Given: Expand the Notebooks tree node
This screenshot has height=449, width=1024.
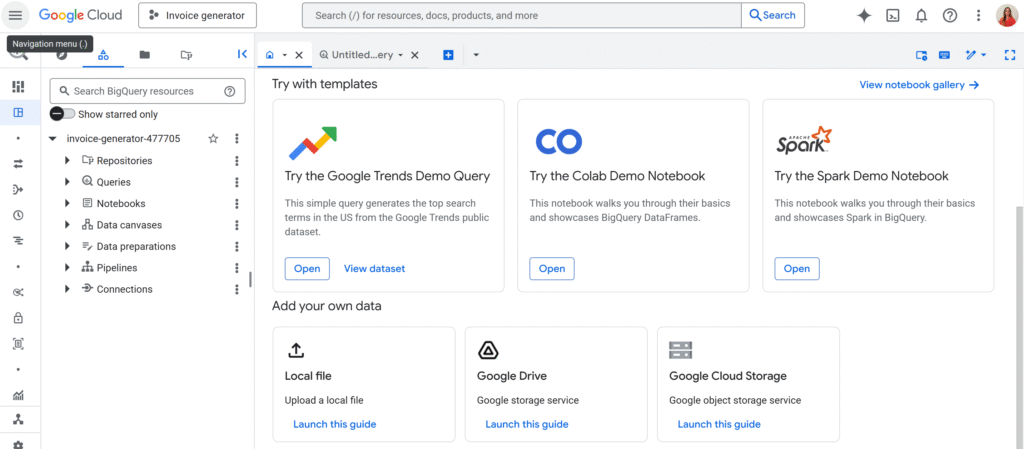Looking at the screenshot, I should [67, 203].
